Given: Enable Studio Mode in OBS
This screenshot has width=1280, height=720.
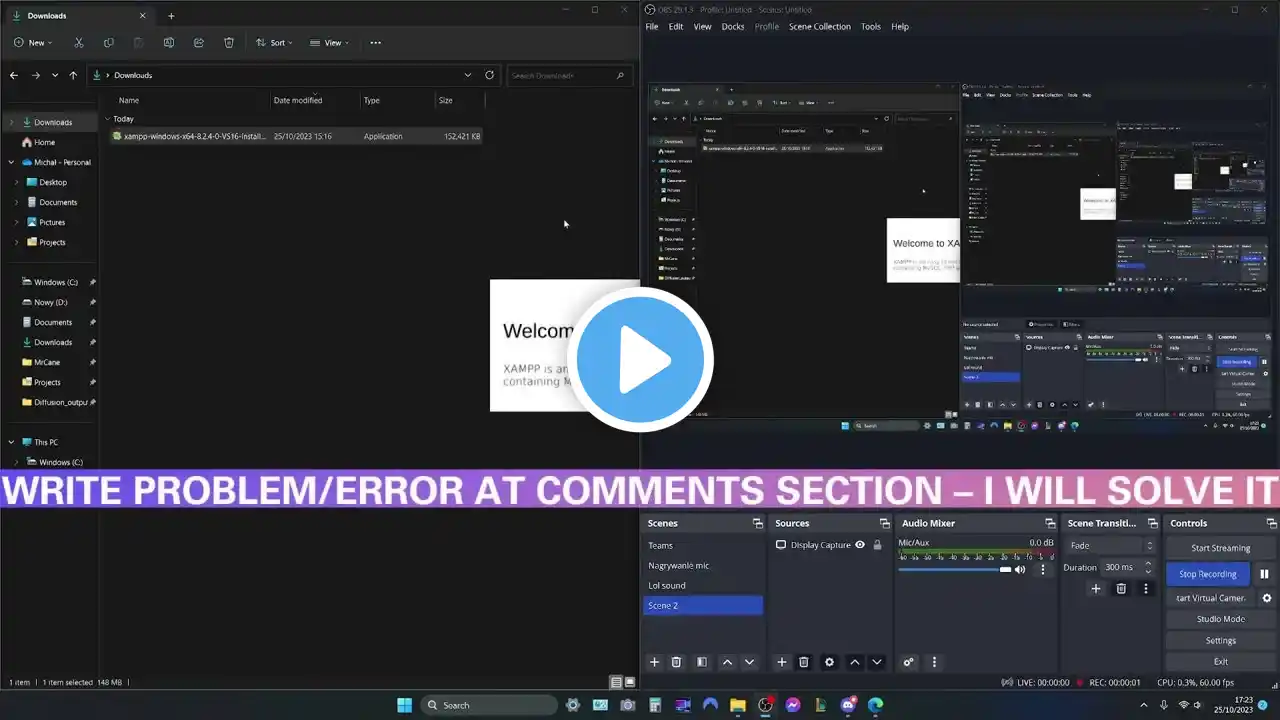Looking at the screenshot, I should coord(1220,619).
